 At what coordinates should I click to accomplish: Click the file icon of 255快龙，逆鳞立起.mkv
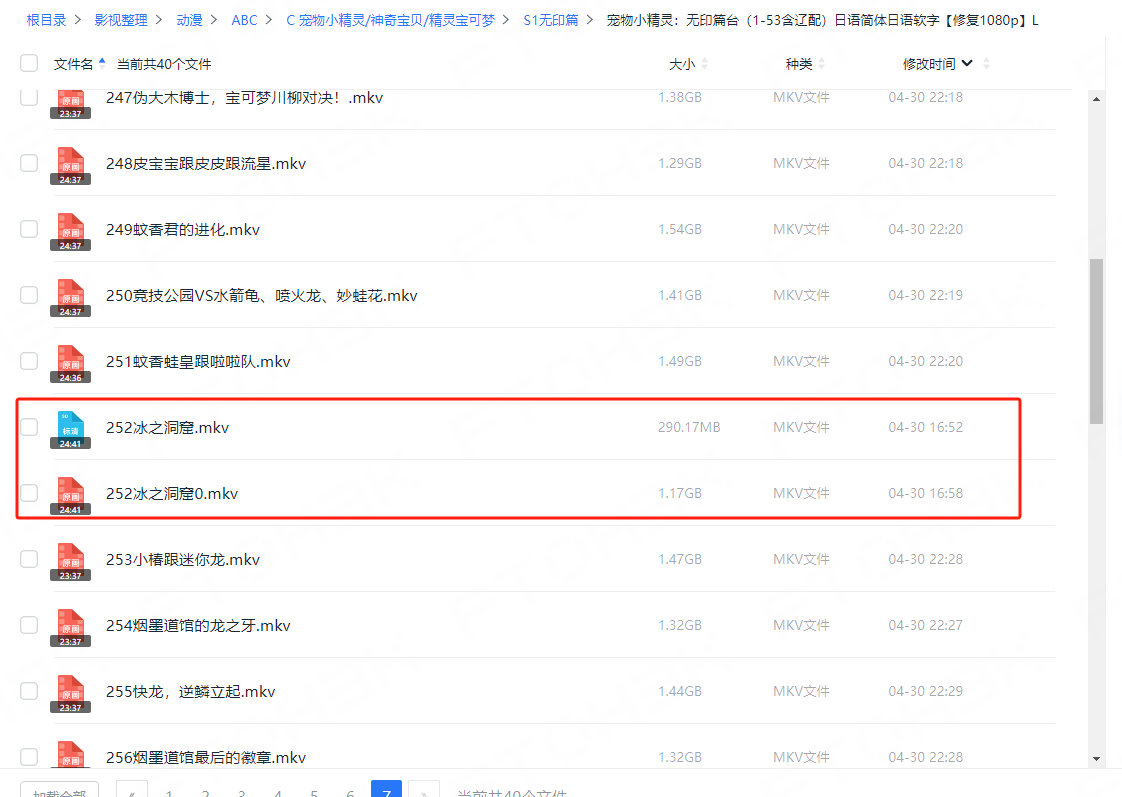(70, 692)
